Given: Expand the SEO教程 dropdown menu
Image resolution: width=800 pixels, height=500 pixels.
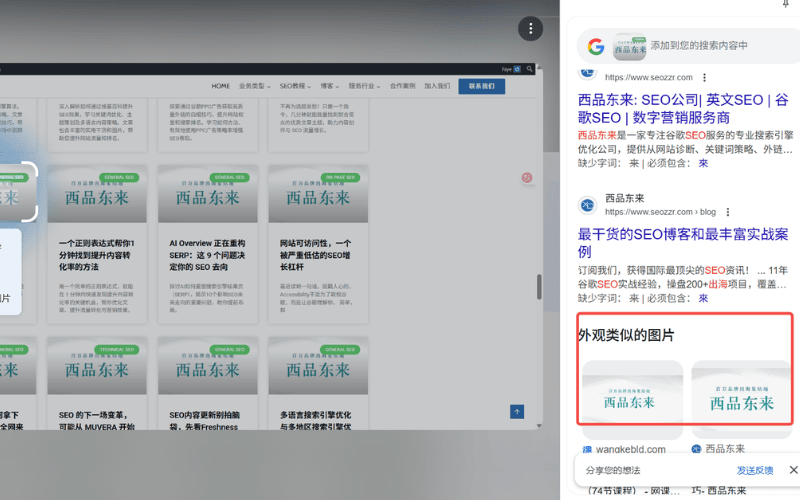Looking at the screenshot, I should 295,86.
